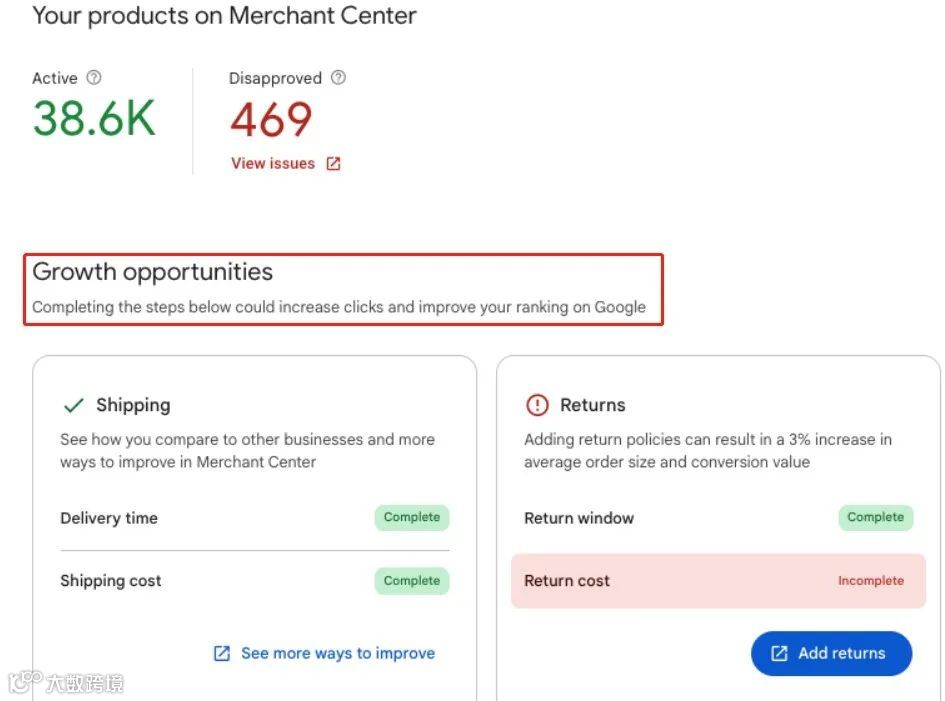The width and height of the screenshot is (945, 701).
Task: Select the Shipping cost row label
Action: click(111, 581)
